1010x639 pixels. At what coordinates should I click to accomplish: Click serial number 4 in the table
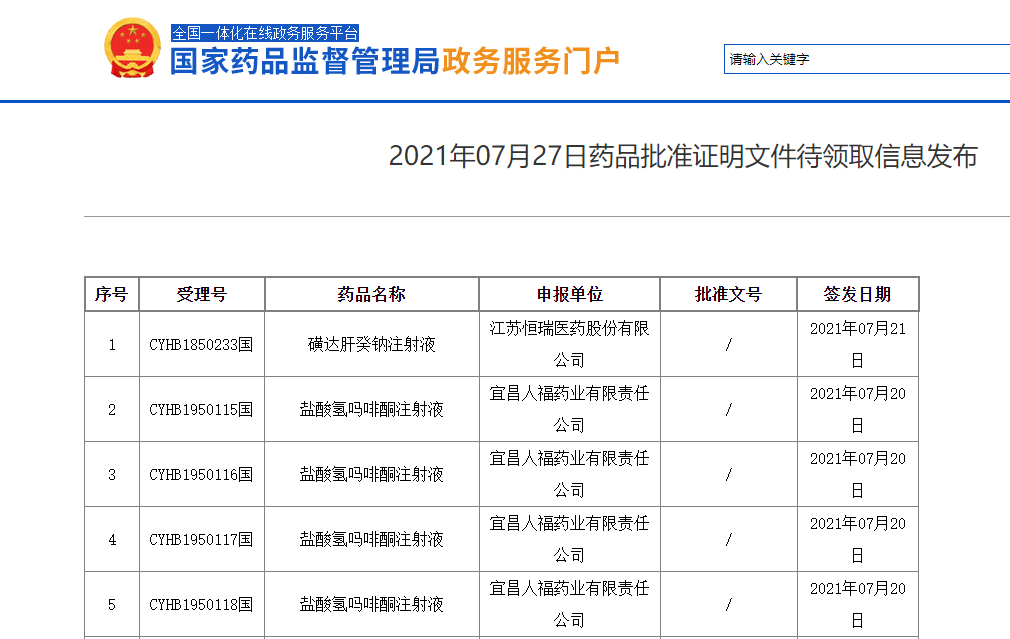[x=112, y=540]
